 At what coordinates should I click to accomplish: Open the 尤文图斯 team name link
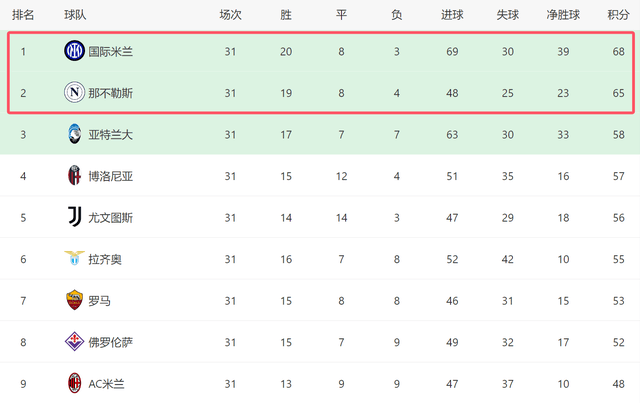coord(110,217)
